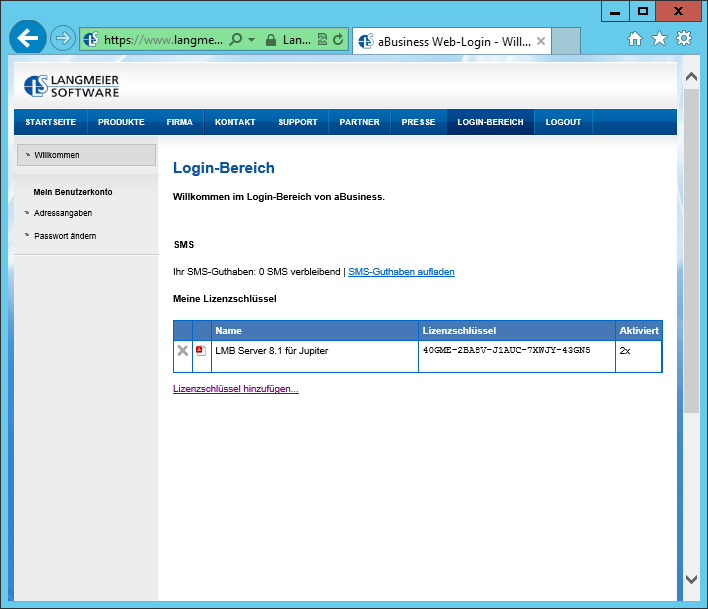708x609 pixels.
Task: Open the Tools gear icon
Action: click(x=684, y=38)
